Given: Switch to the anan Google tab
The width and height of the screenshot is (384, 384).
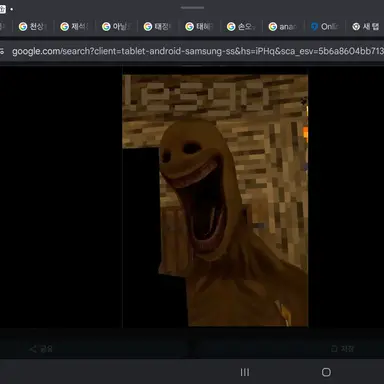Looking at the screenshot, I should coord(283,27).
